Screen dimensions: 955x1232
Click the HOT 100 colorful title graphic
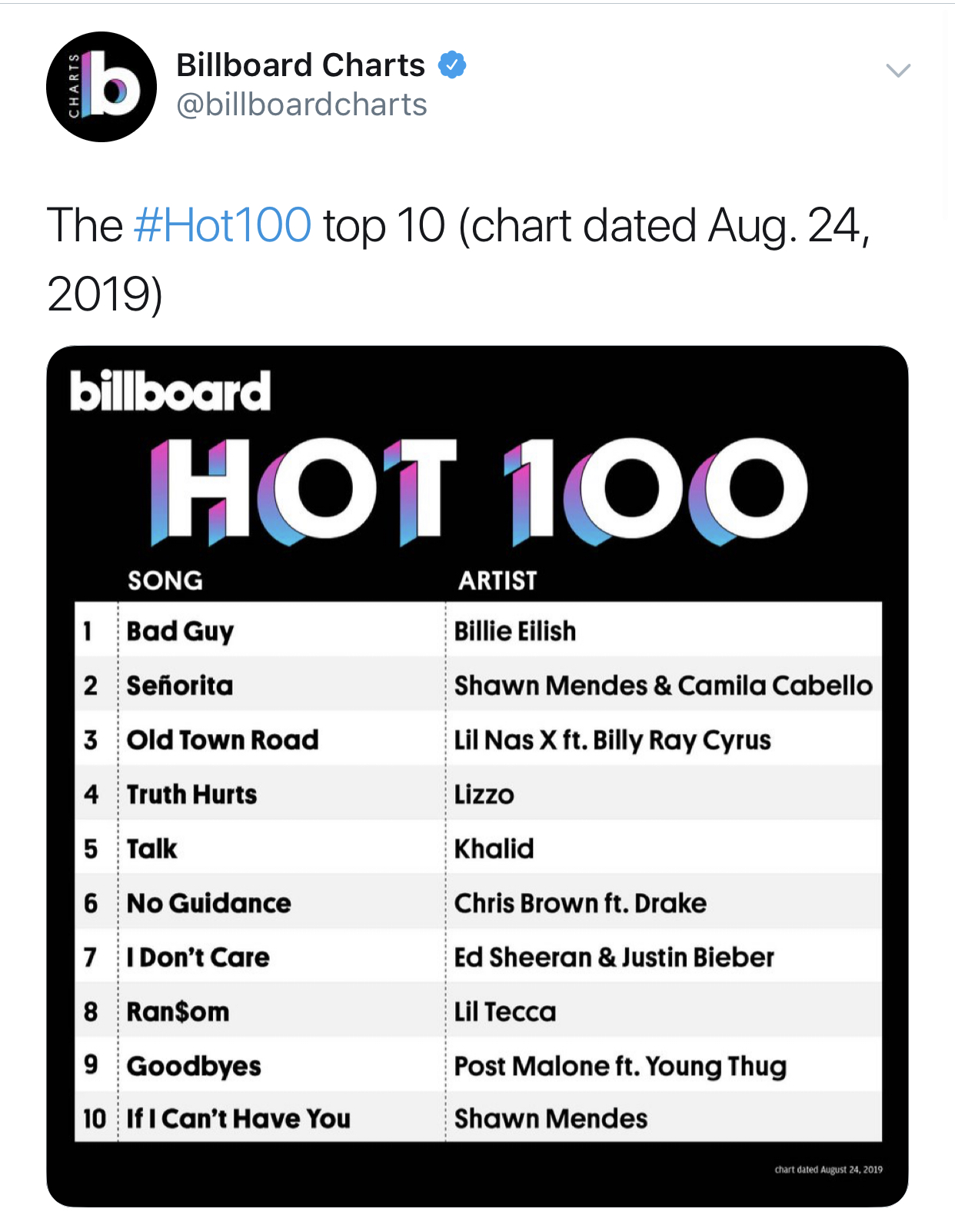click(478, 493)
